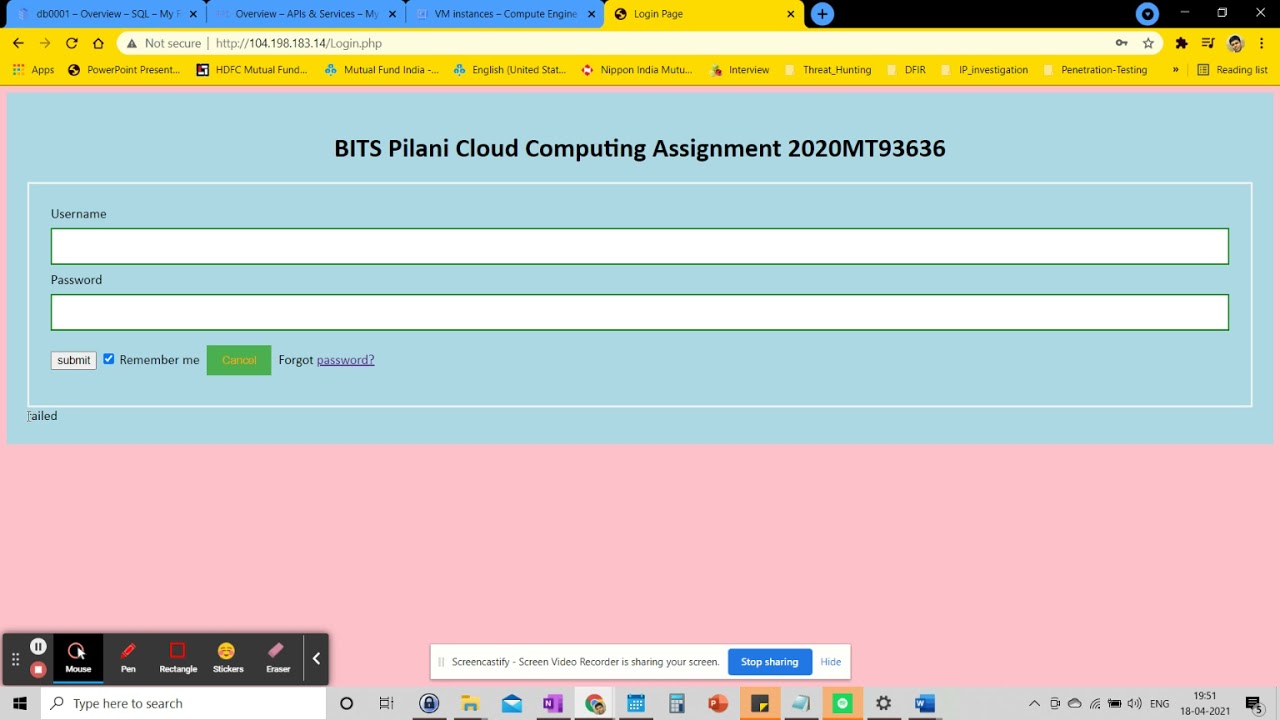Viewport: 1280px width, 720px height.
Task: Open the Threat_Hunting bookmark folder
Action: pyautogui.click(x=827, y=70)
